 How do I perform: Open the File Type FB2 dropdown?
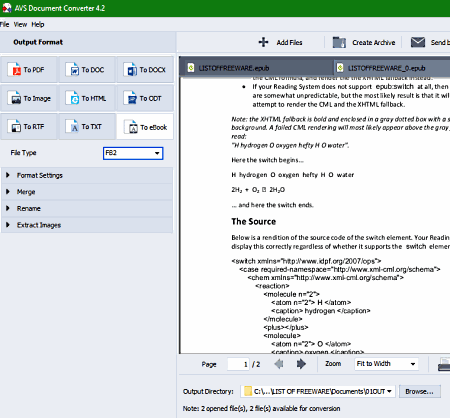coord(133,153)
